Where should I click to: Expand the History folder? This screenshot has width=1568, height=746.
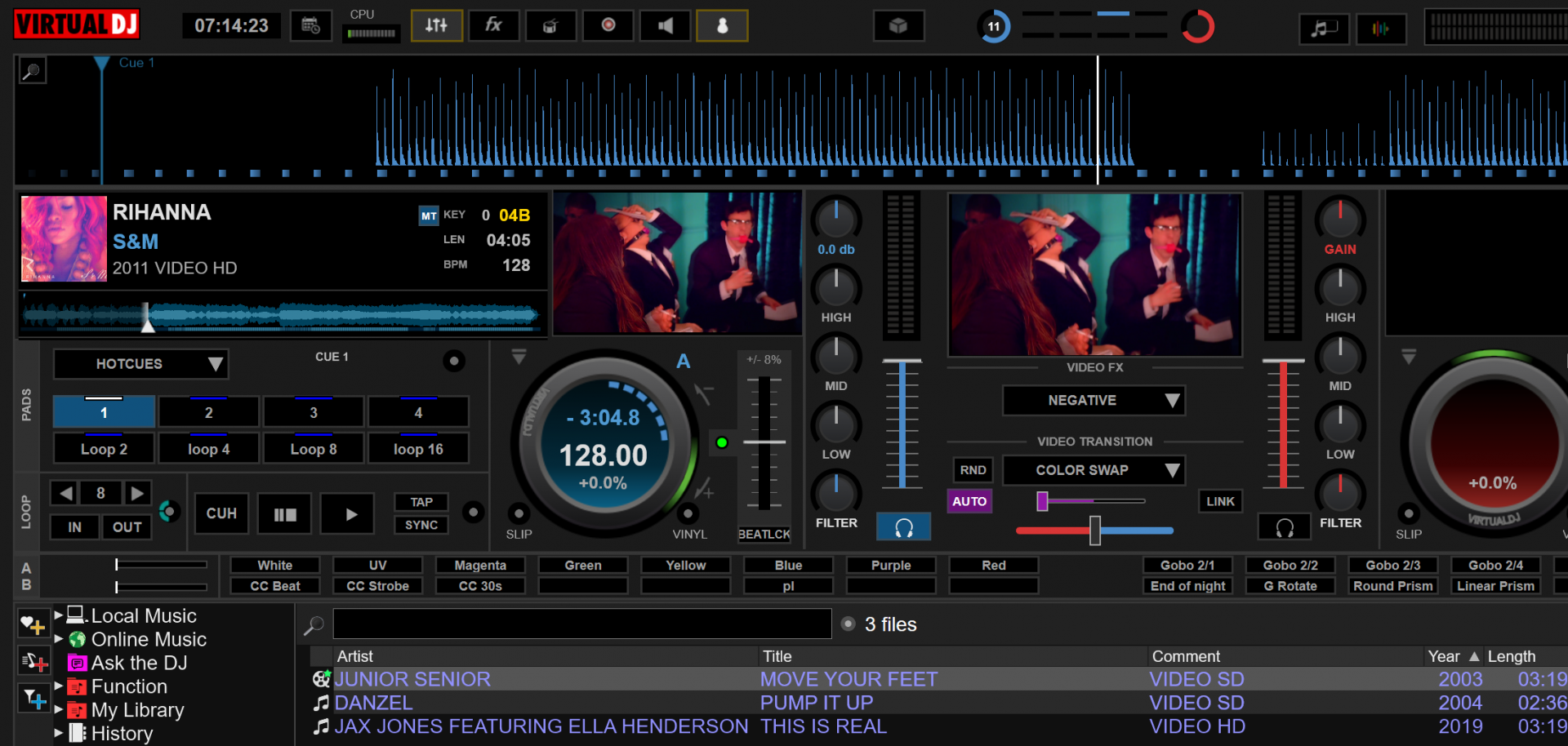(59, 733)
